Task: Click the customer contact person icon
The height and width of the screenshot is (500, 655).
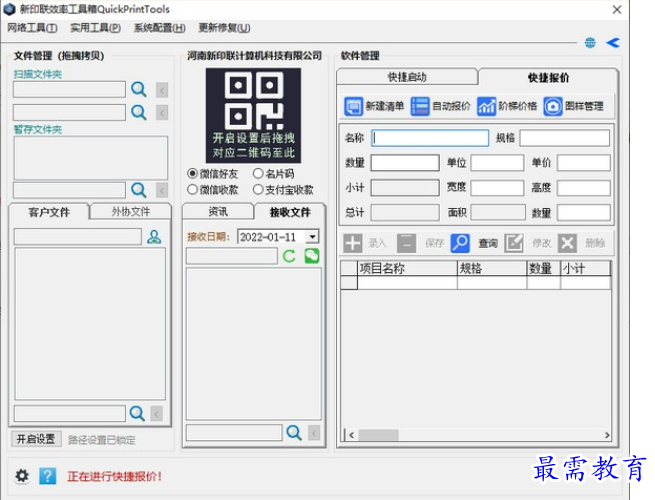Action: pyautogui.click(x=154, y=237)
